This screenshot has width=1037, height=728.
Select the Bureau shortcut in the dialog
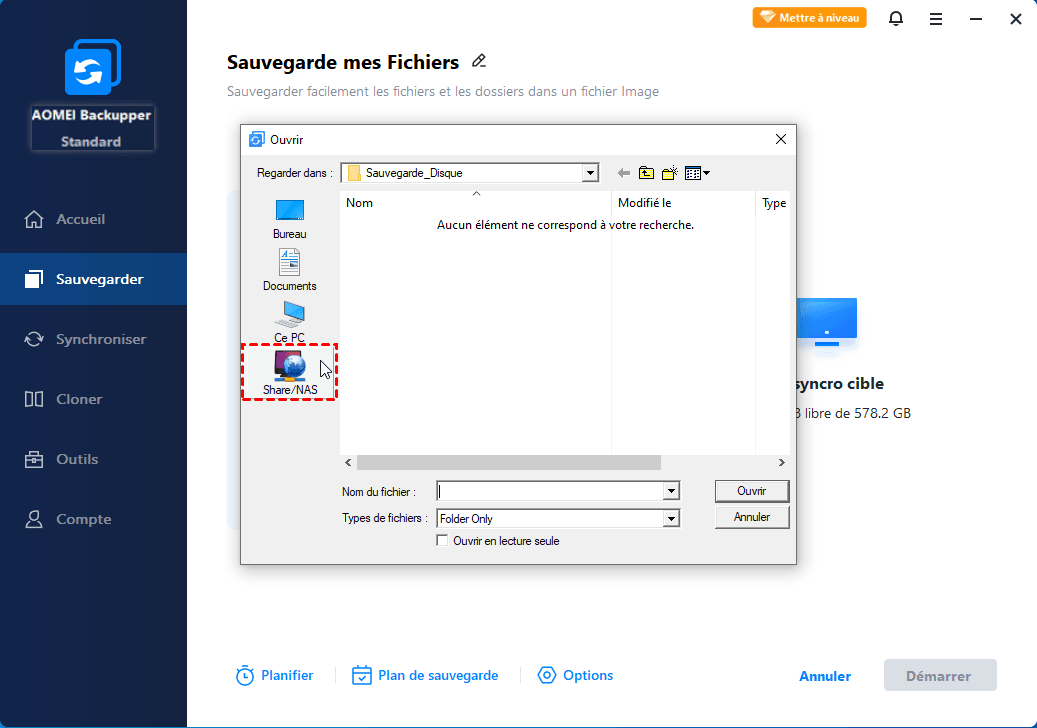coord(290,219)
